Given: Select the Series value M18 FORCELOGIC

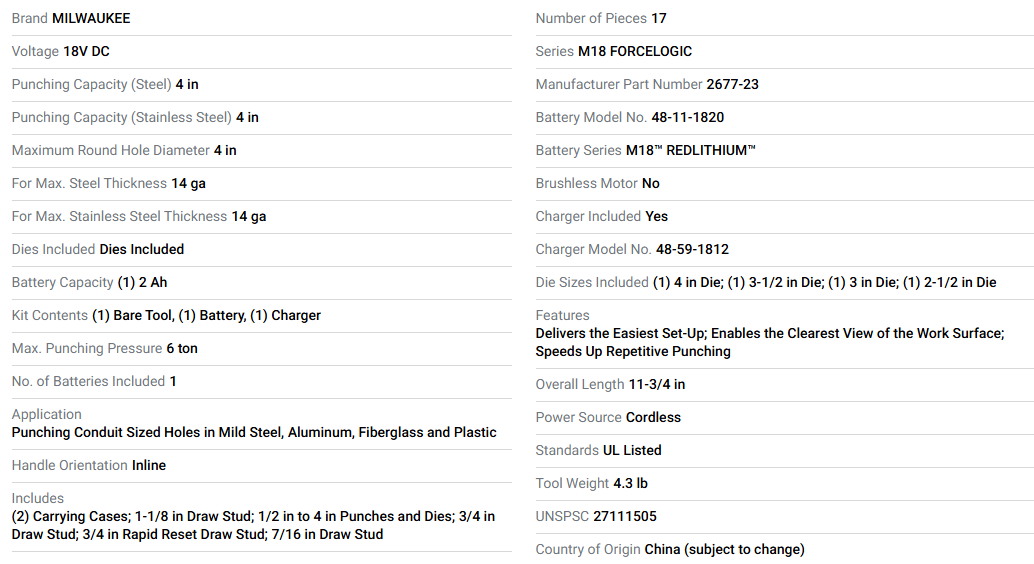Looking at the screenshot, I should 634,51.
